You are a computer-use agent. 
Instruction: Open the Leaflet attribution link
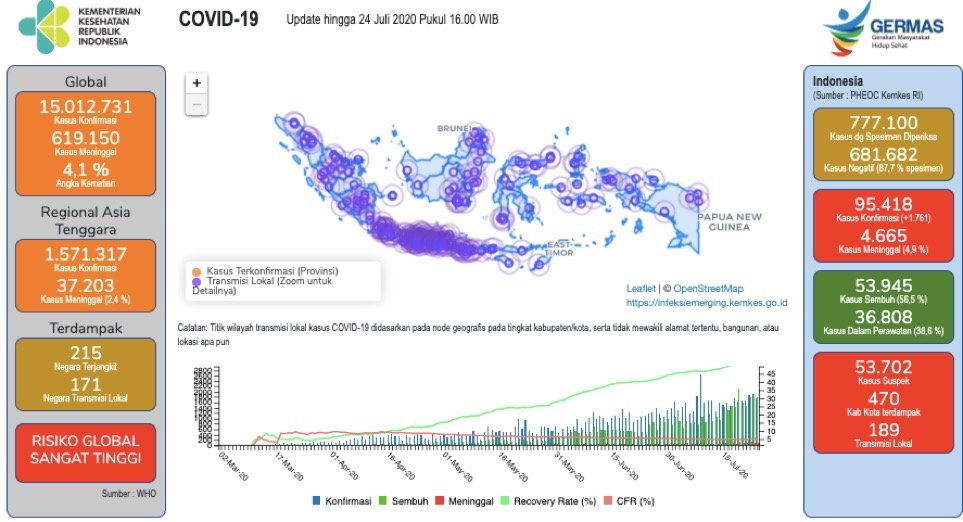coord(641,288)
